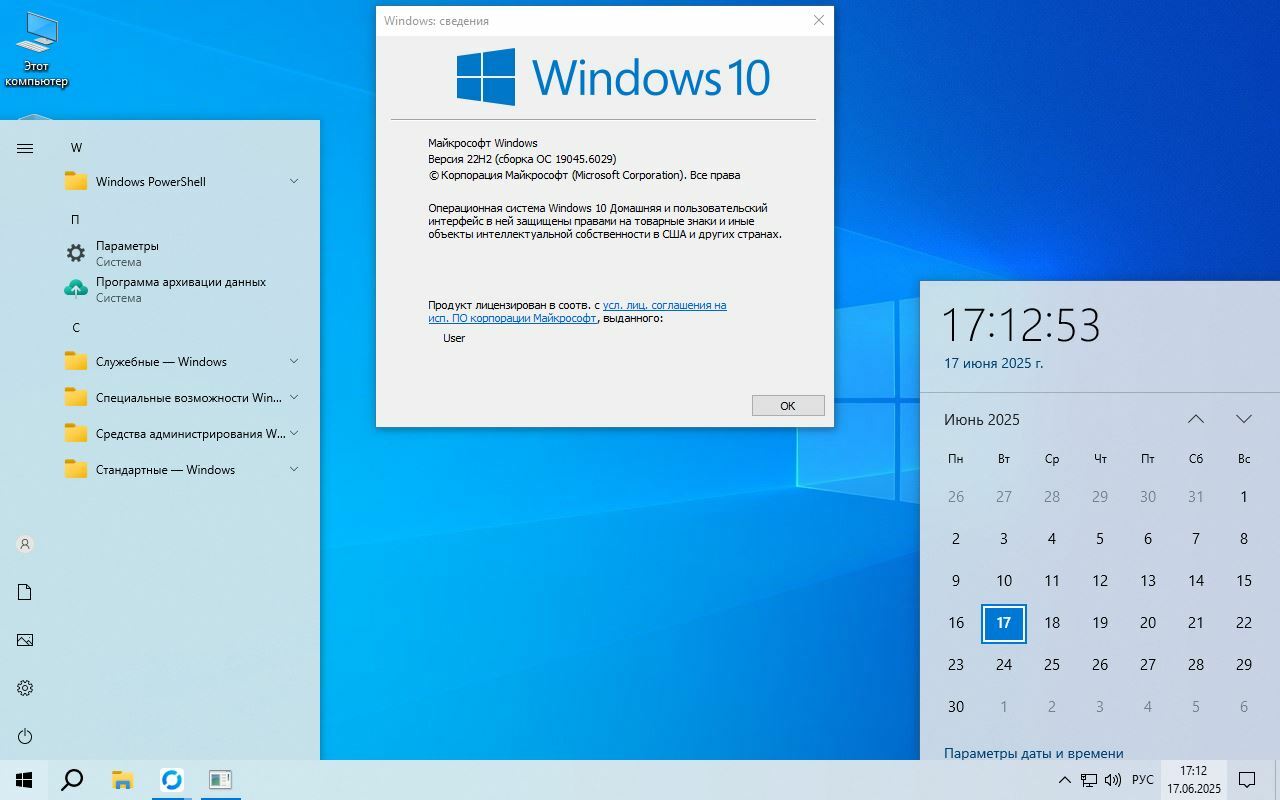Click the volume speaker tray icon
This screenshot has height=800, width=1280.
tap(1113, 780)
